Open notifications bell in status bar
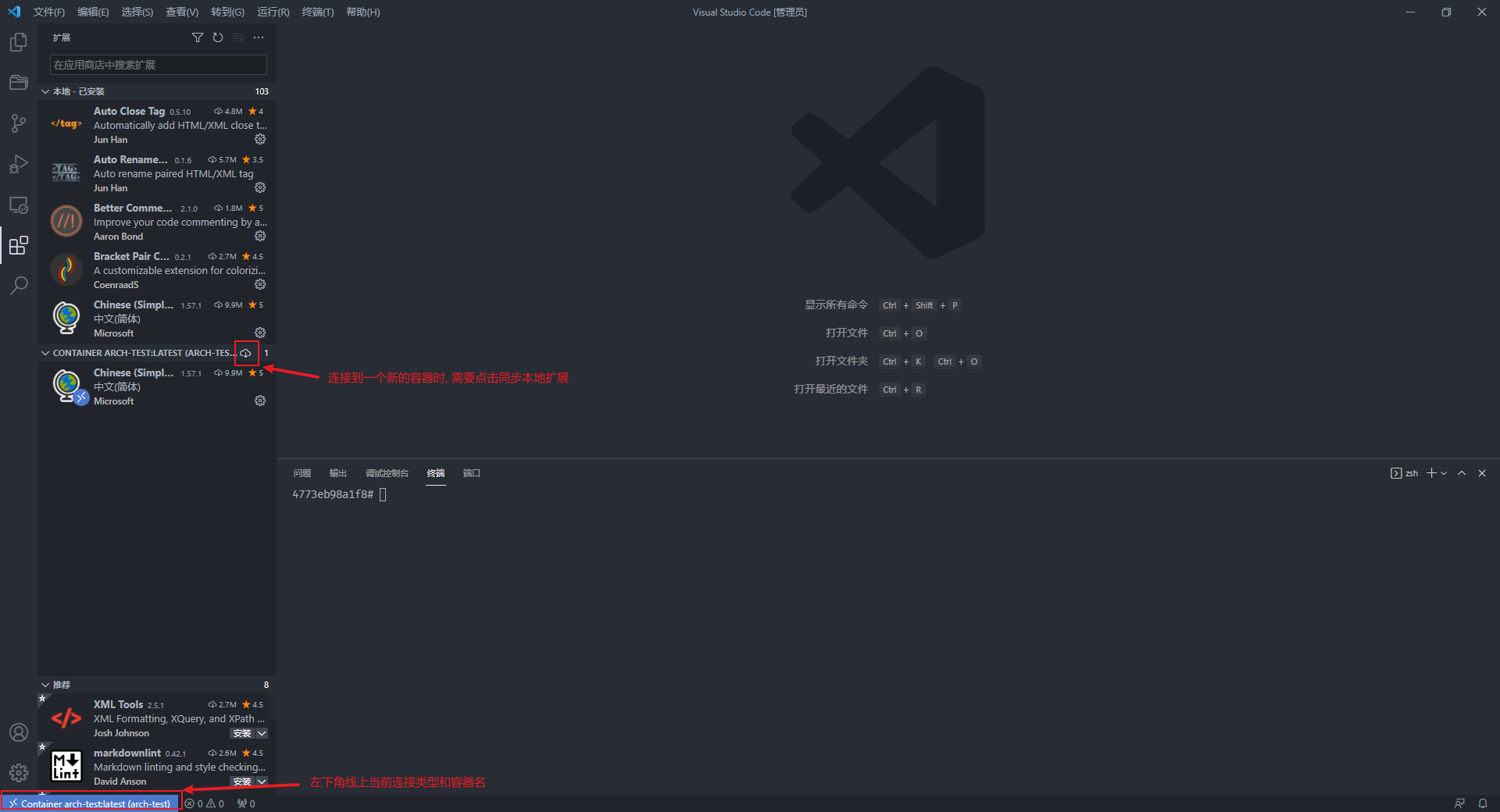The image size is (1500, 812). (1483, 803)
